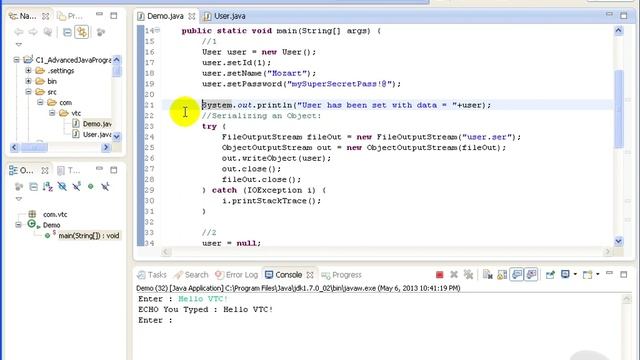Click the Clear Console icon
Image resolution: width=640 pixels, height=360 pixels.
pyautogui.click(x=487, y=275)
